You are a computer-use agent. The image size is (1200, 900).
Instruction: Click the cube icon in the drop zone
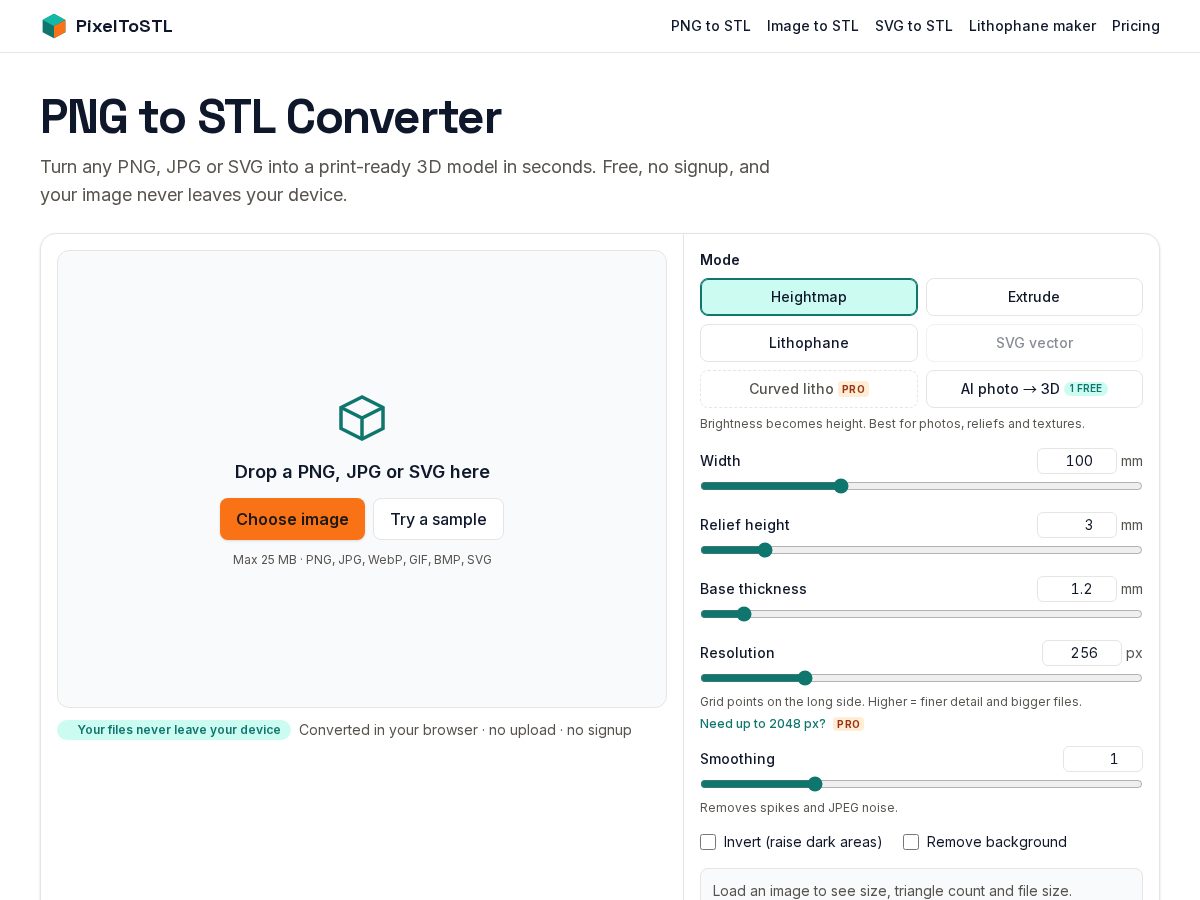(362, 418)
